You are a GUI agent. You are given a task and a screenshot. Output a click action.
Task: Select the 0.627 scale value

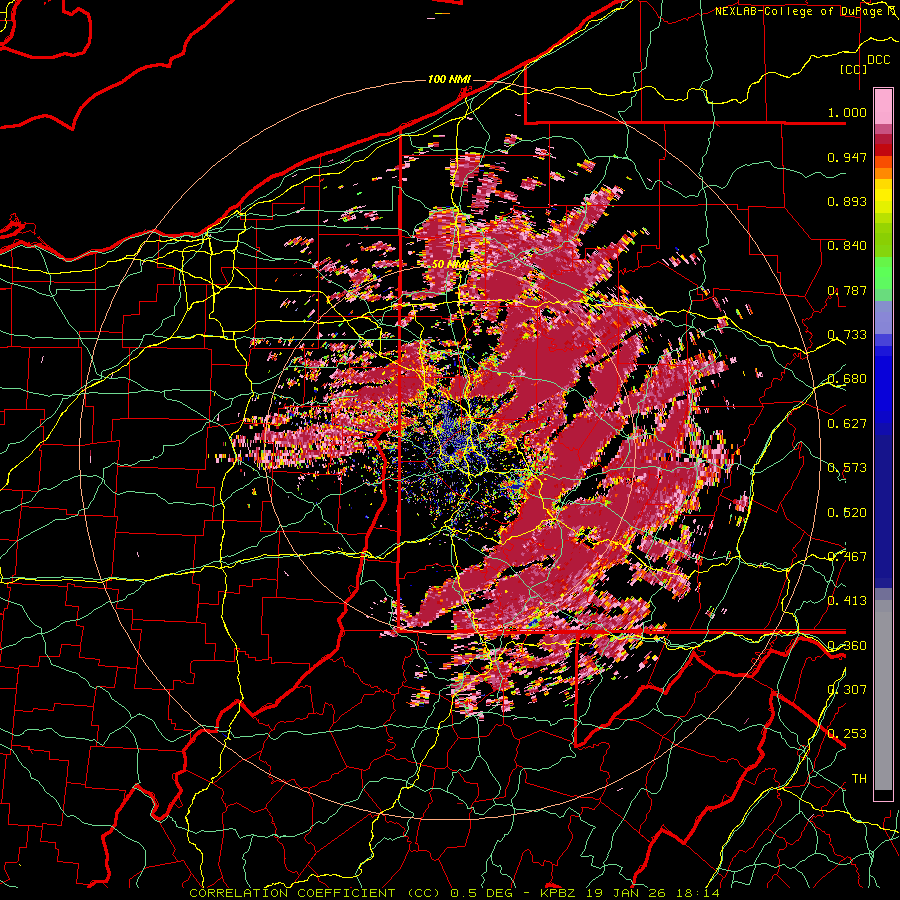click(x=847, y=424)
